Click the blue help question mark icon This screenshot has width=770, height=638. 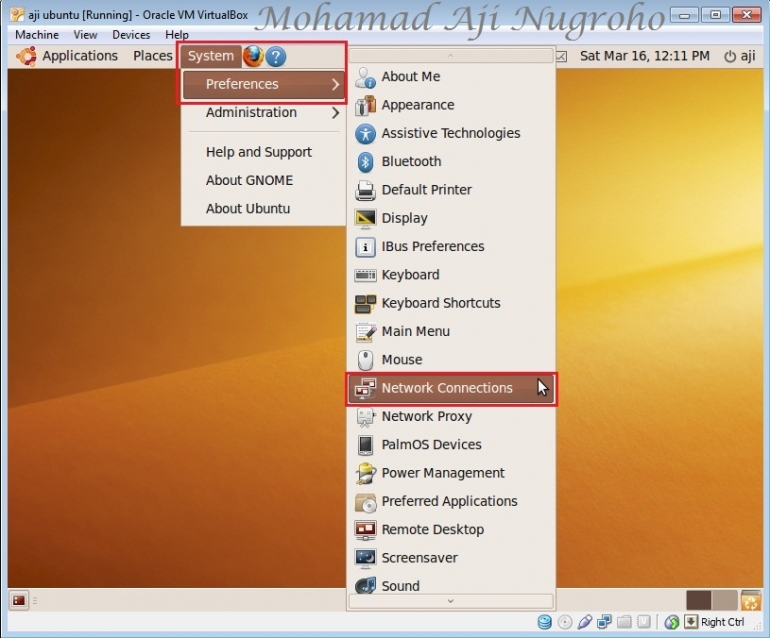pos(275,56)
